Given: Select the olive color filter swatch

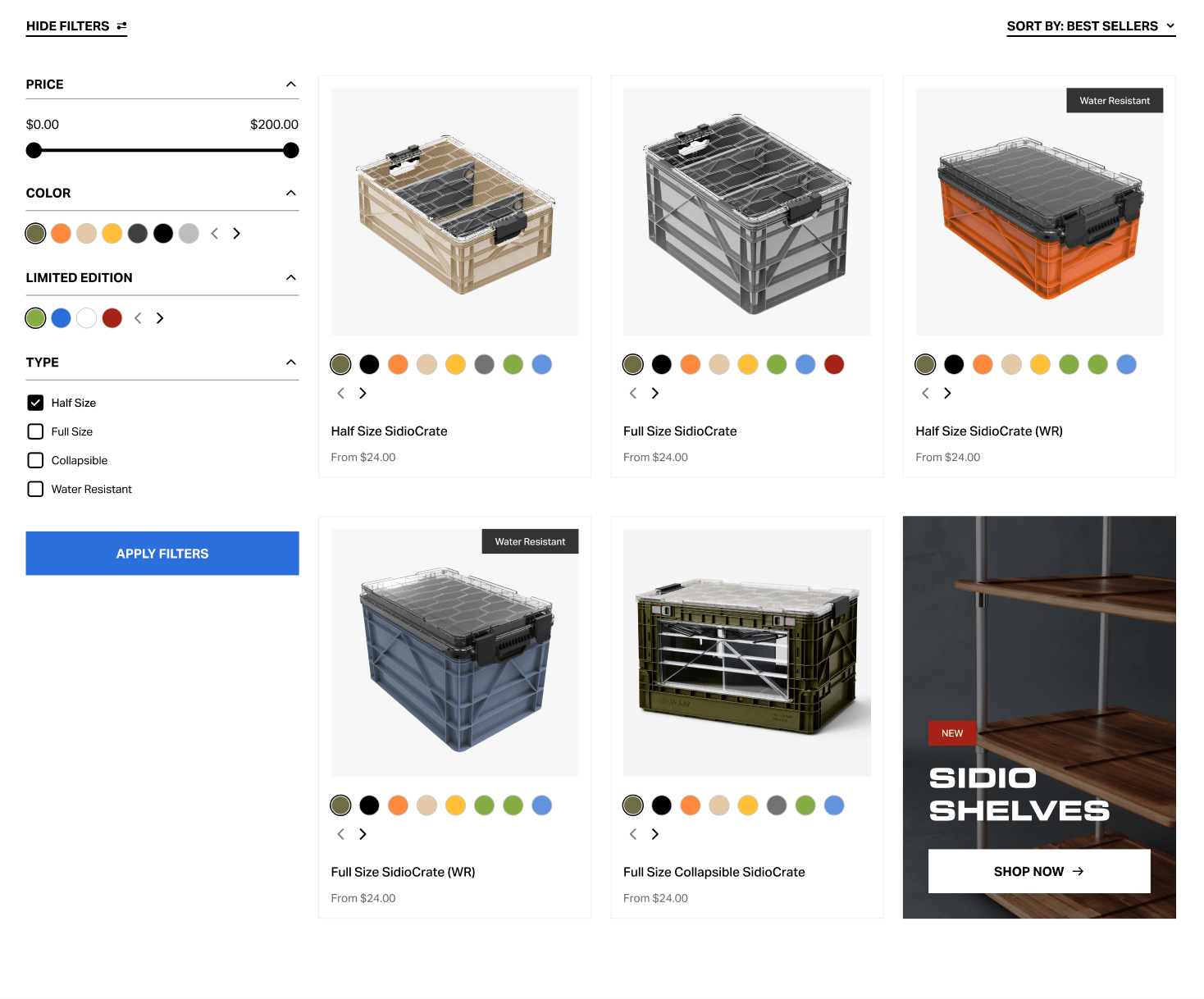Looking at the screenshot, I should tap(35, 234).
